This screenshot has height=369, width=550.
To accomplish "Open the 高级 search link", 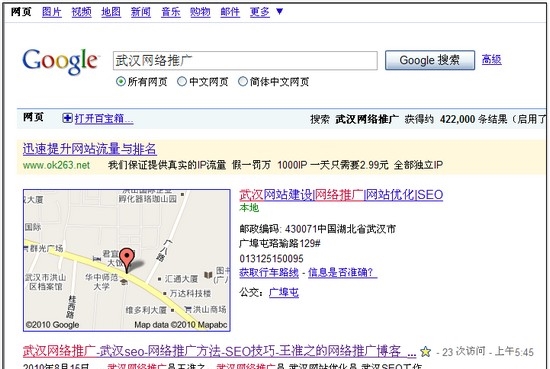I will click(491, 59).
